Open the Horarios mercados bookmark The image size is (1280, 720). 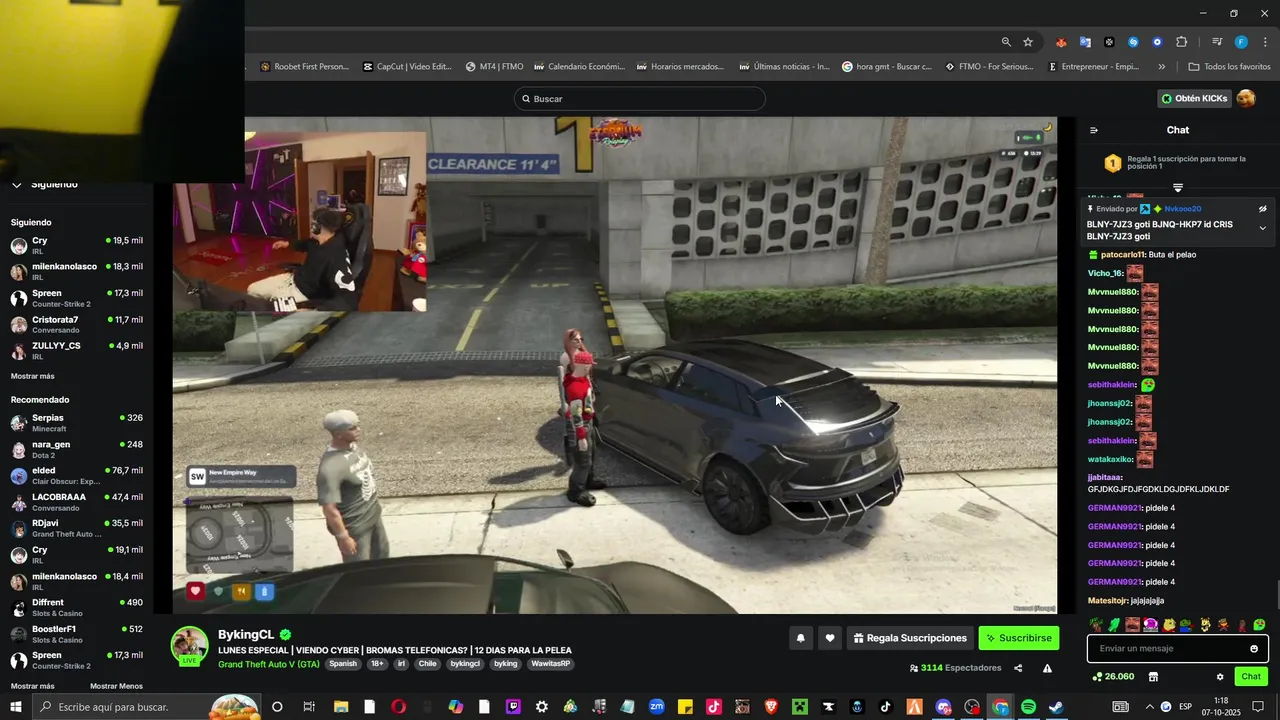pos(680,67)
